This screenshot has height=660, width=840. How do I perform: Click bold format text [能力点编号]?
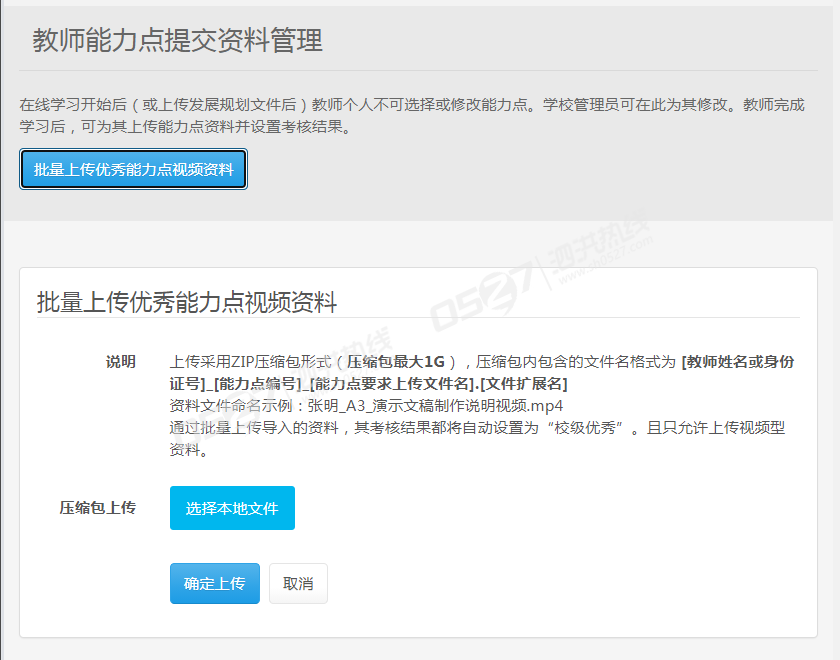[258, 384]
